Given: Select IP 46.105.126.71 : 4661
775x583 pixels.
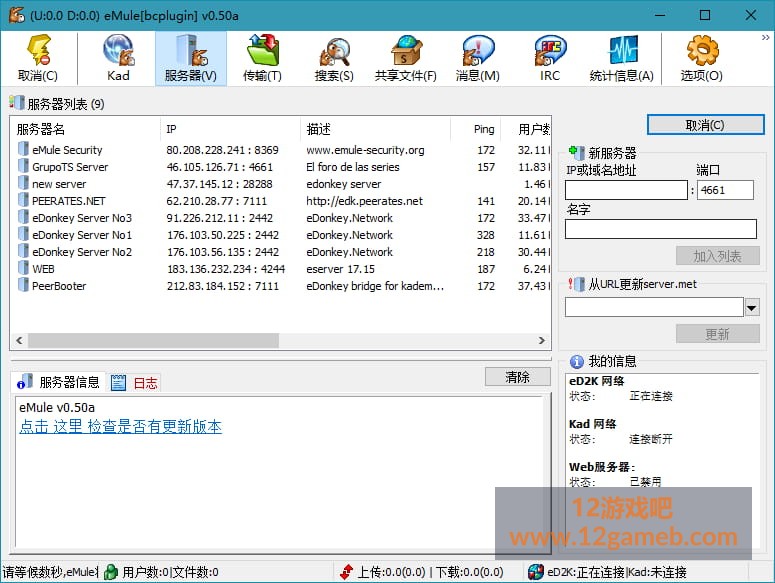Looking at the screenshot, I should (x=220, y=167).
